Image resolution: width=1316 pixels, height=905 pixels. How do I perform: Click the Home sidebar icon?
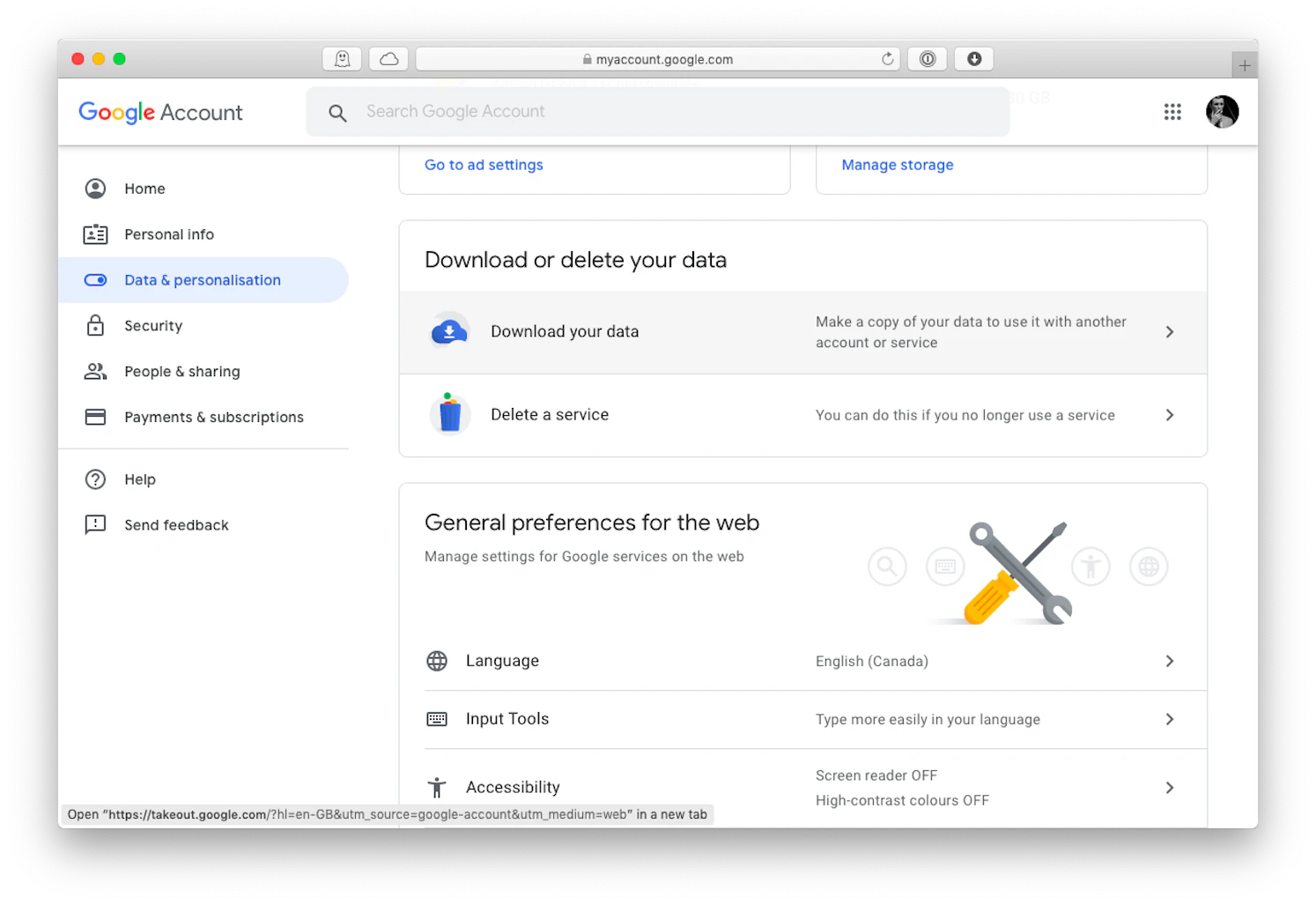pyautogui.click(x=95, y=189)
